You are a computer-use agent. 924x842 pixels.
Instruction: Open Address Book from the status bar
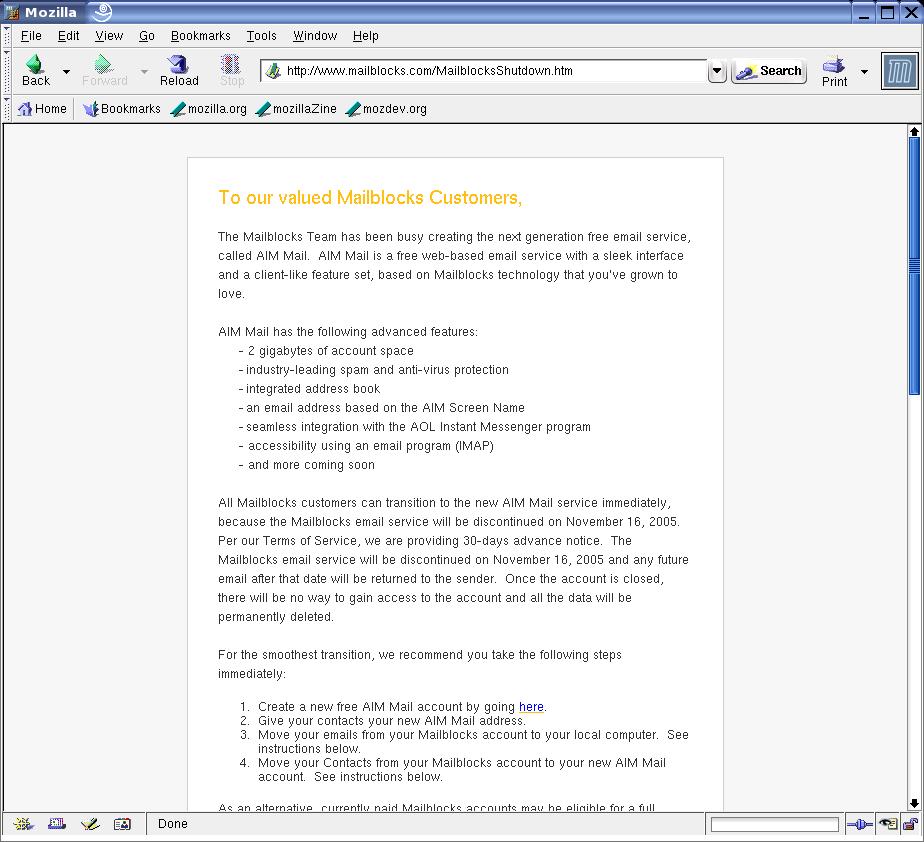[x=123, y=824]
